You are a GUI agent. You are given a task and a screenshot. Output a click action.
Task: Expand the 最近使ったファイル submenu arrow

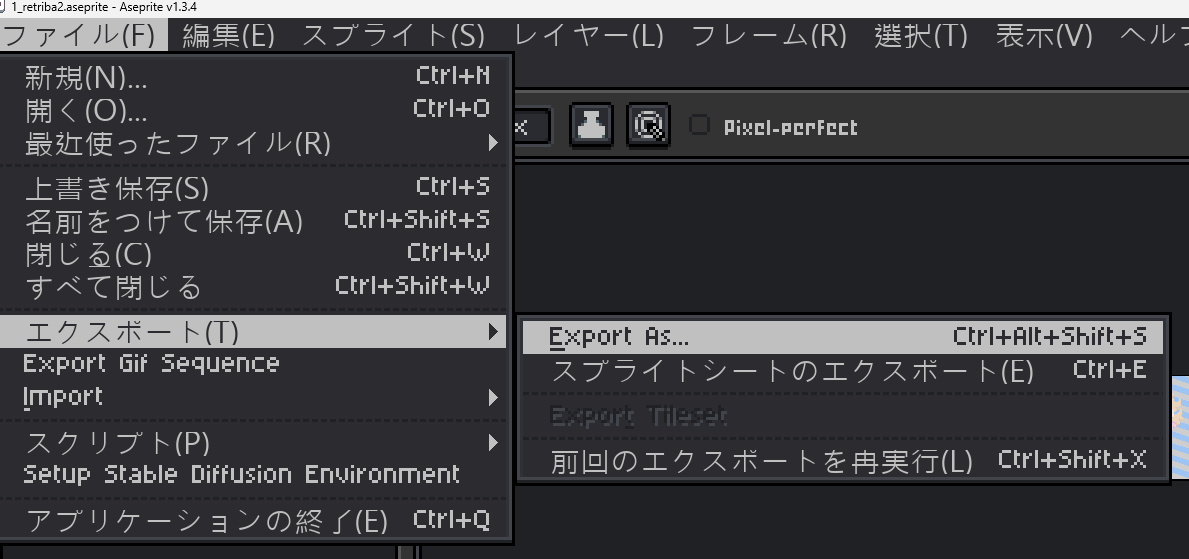(x=492, y=143)
